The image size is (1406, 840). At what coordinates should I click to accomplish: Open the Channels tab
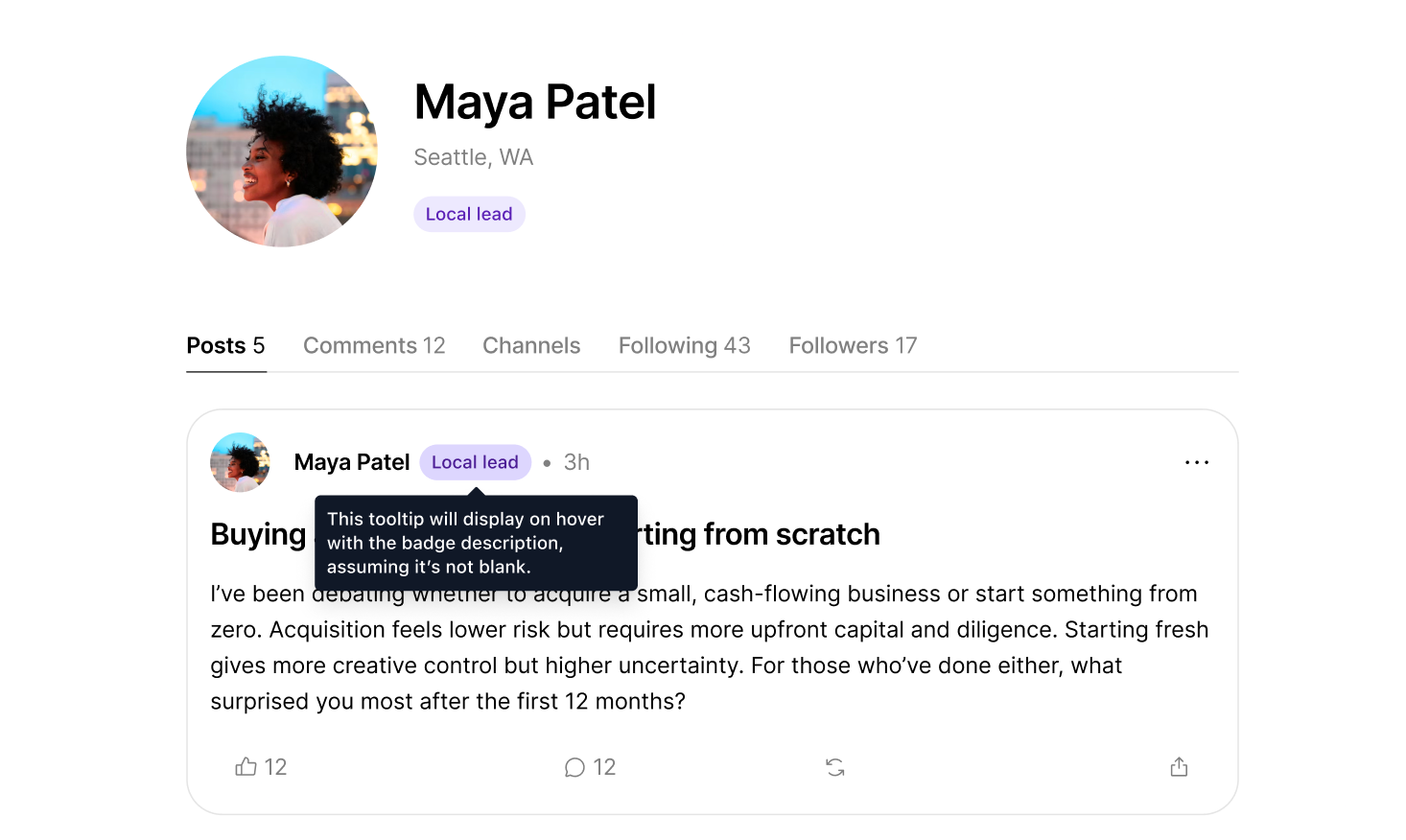point(531,345)
